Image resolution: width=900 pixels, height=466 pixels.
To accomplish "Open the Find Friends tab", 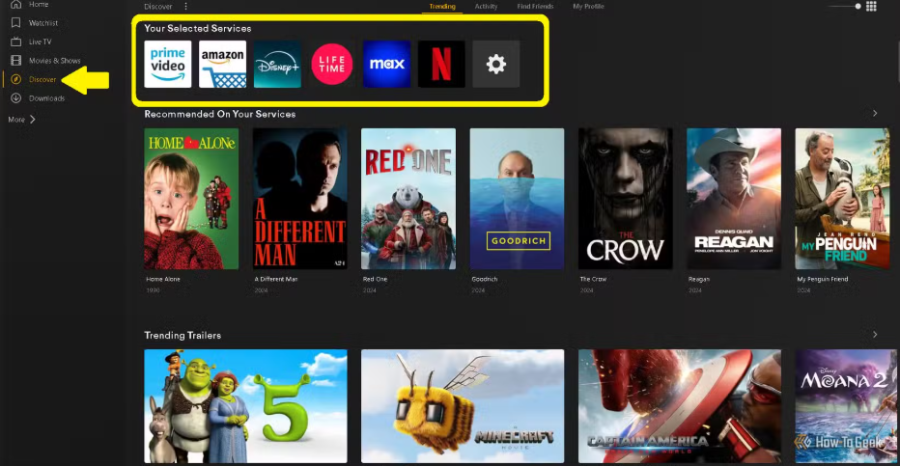I will [535, 7].
